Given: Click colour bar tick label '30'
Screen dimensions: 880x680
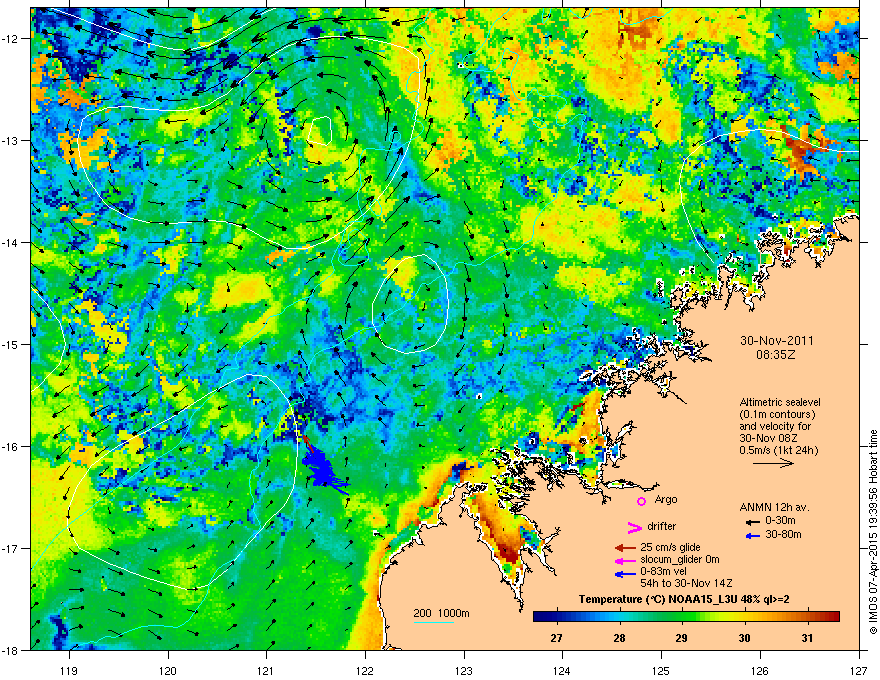Looking at the screenshot, I should click(744, 638).
